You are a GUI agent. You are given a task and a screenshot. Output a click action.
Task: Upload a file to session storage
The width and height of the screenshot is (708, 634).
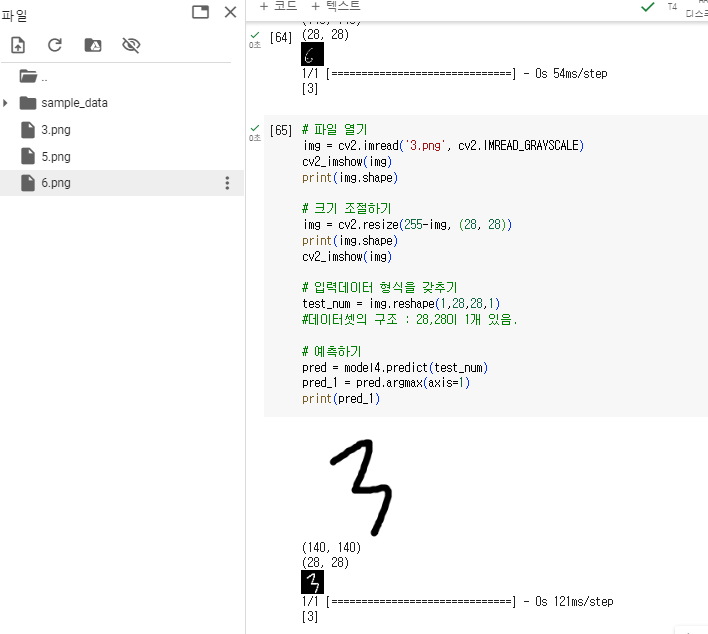click(x=18, y=45)
